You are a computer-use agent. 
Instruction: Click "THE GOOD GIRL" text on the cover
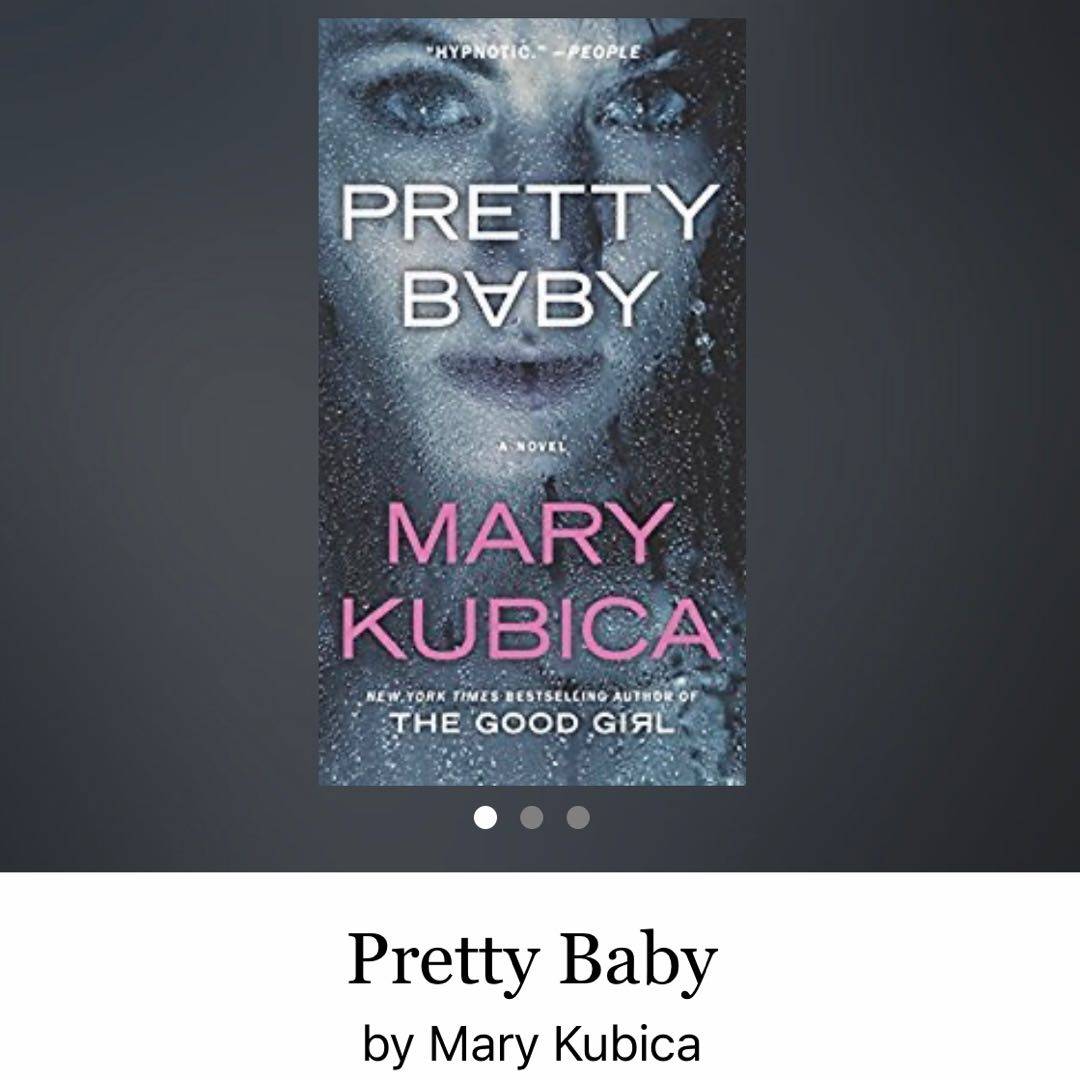(532, 723)
